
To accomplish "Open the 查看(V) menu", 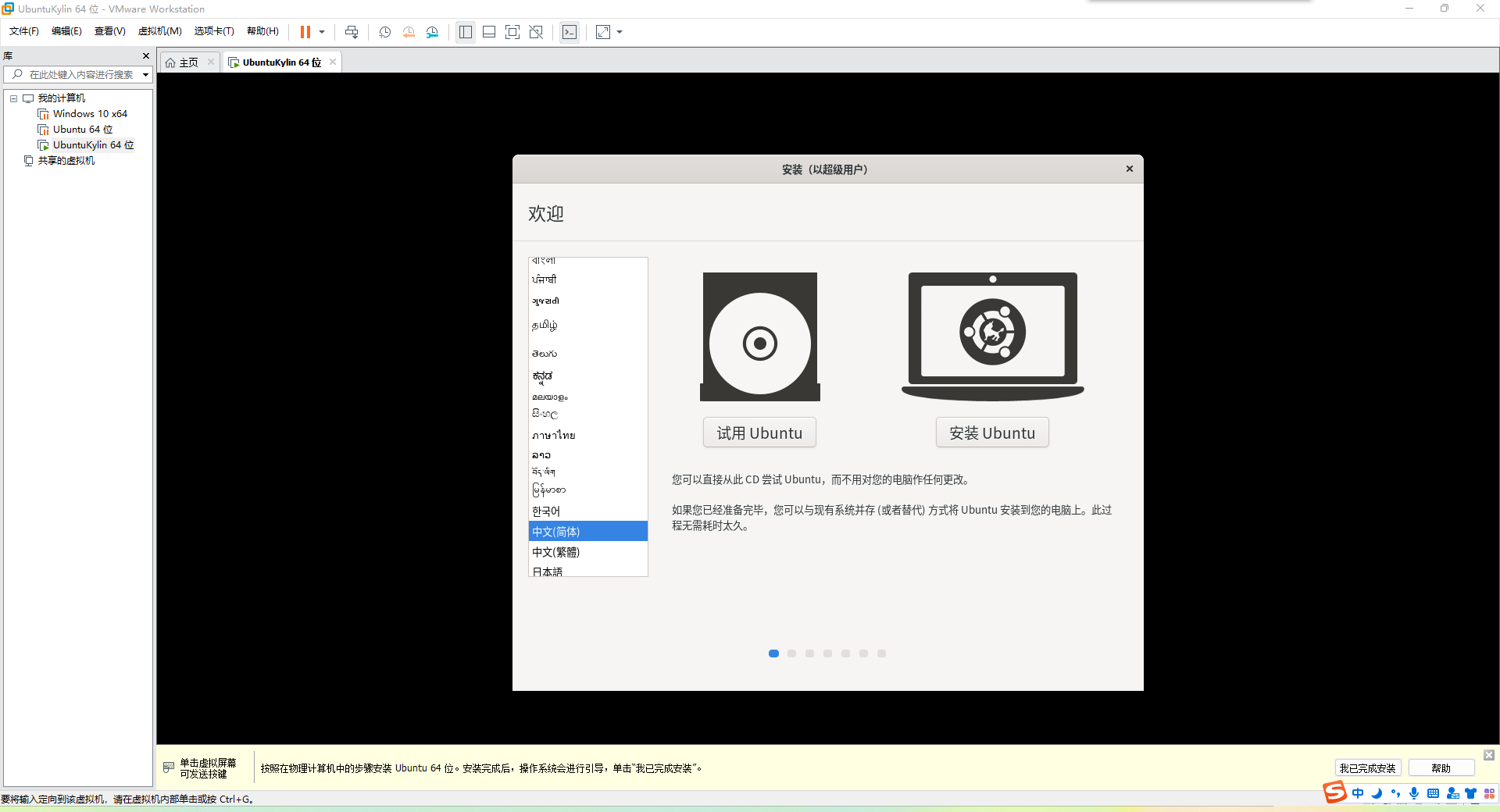I will (109, 31).
